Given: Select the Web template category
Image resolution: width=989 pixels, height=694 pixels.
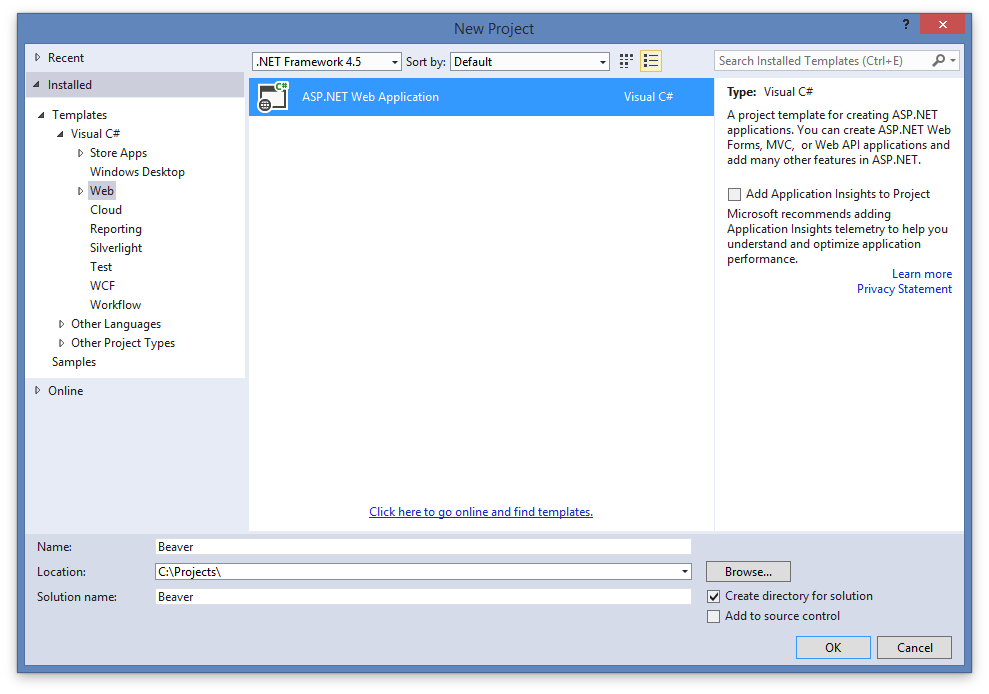Looking at the screenshot, I should (102, 191).
